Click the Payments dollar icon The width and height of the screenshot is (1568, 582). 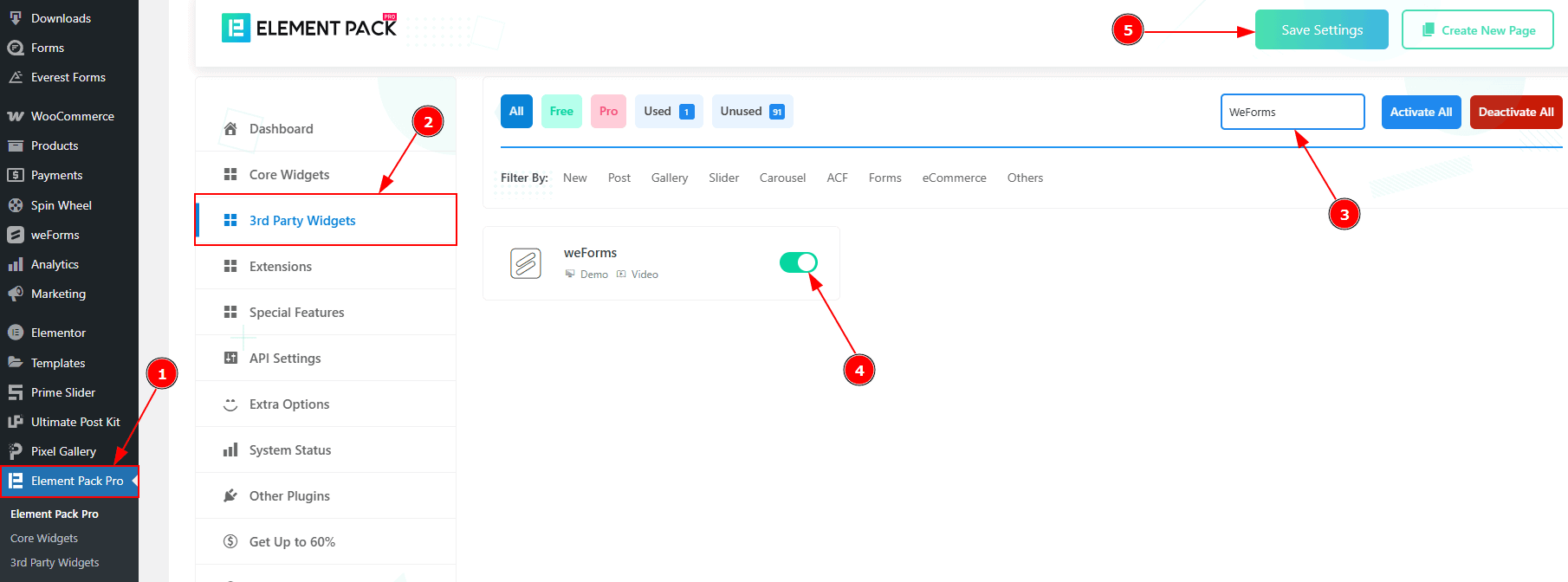point(16,175)
